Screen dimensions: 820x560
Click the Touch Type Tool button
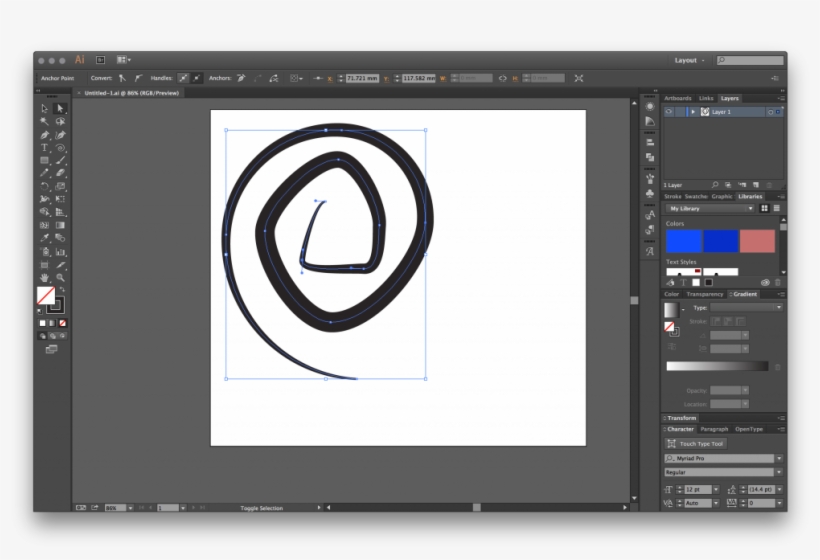(696, 444)
